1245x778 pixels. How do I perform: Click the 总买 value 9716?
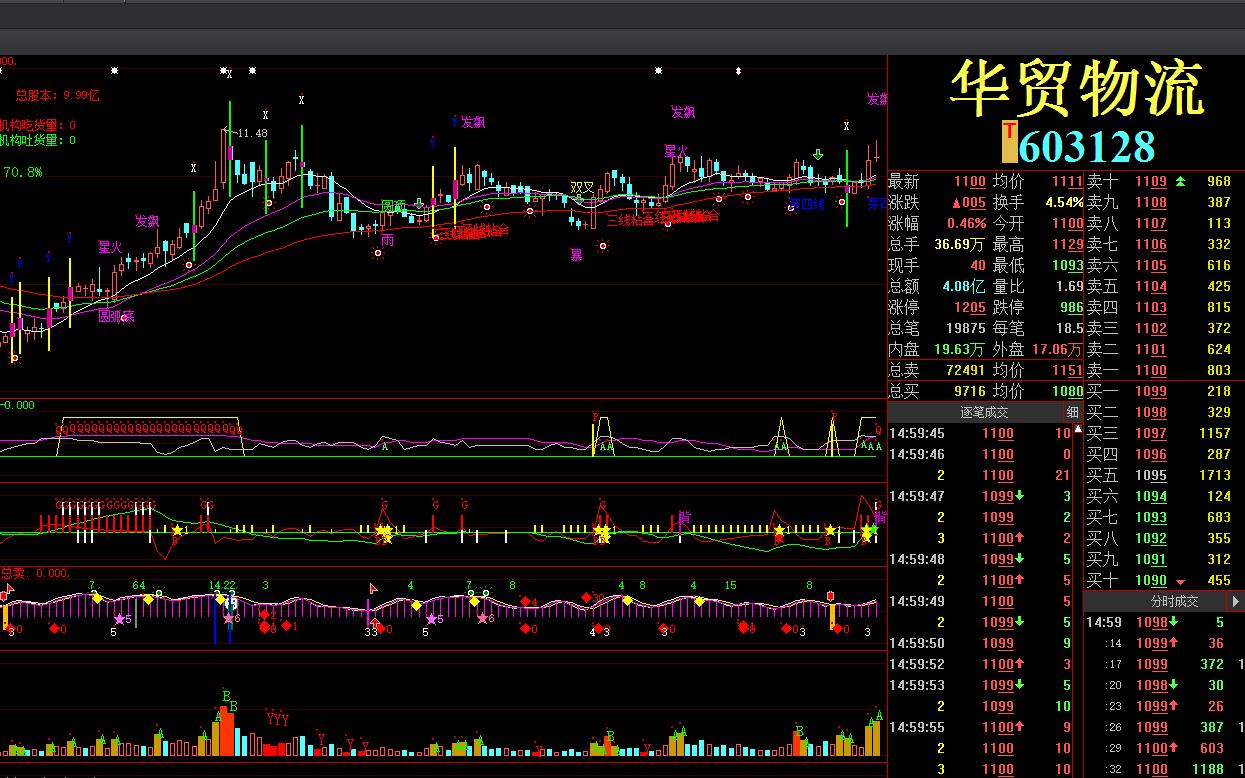[x=970, y=391]
